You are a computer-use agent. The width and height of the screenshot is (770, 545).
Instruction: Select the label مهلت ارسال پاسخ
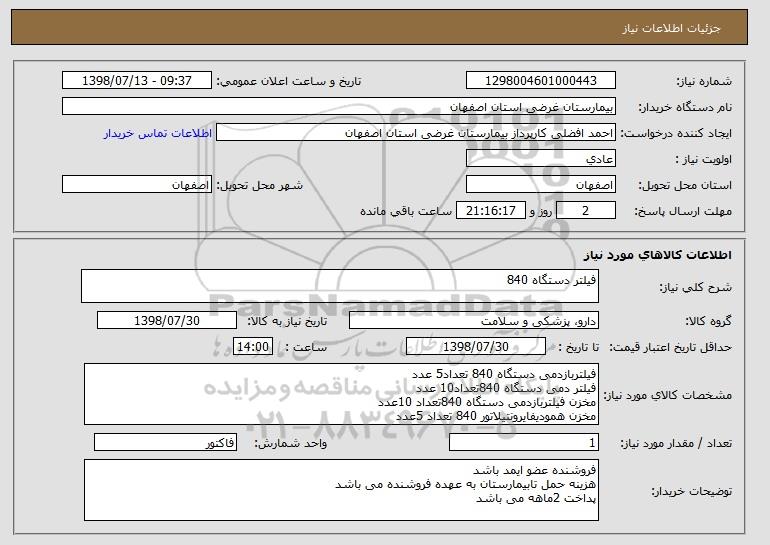coord(683,211)
